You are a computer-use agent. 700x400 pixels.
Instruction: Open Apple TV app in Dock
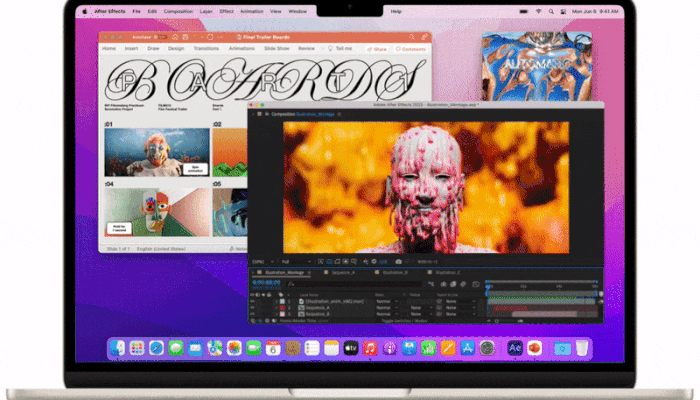351,348
